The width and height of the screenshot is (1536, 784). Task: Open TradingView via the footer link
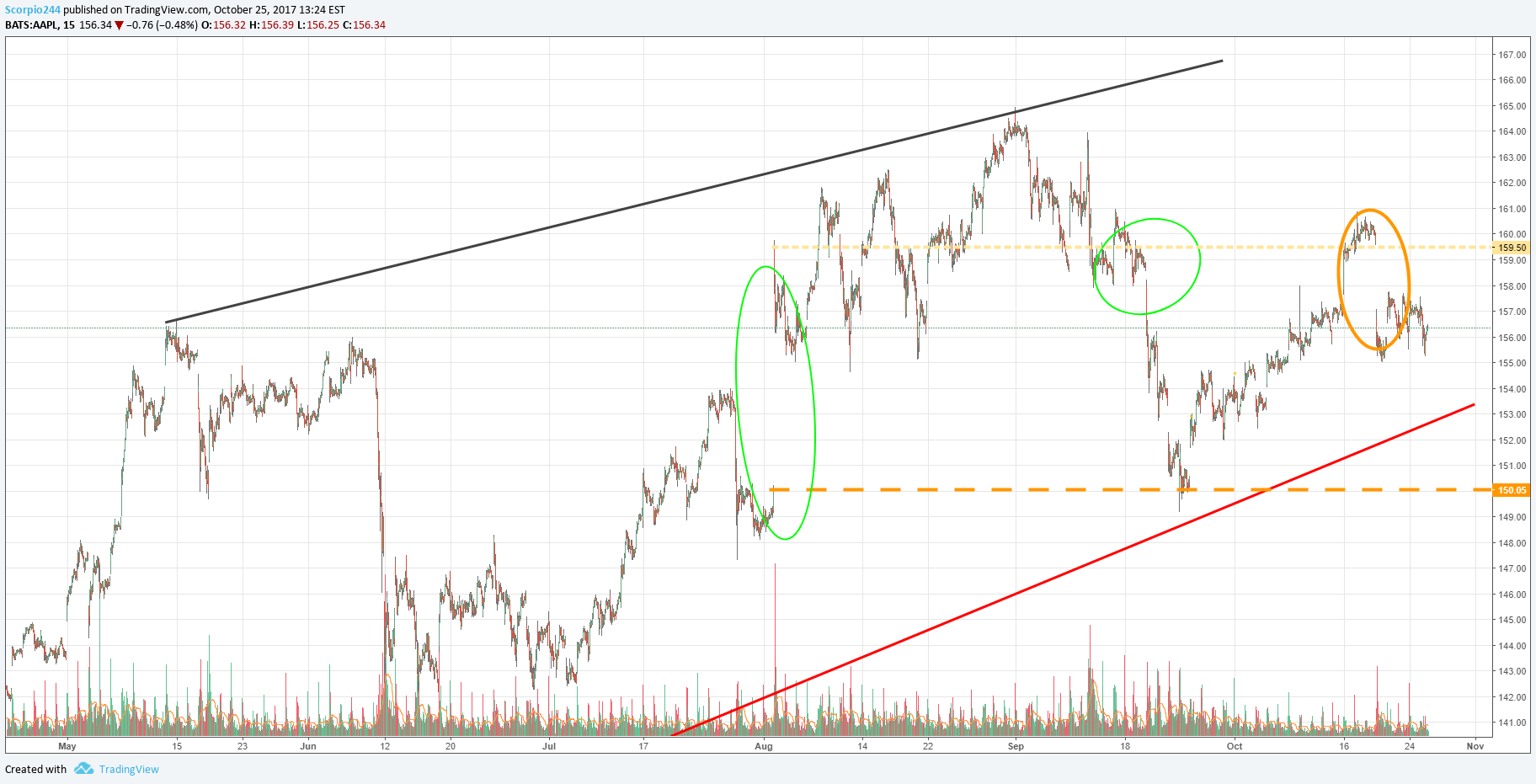click(x=128, y=769)
